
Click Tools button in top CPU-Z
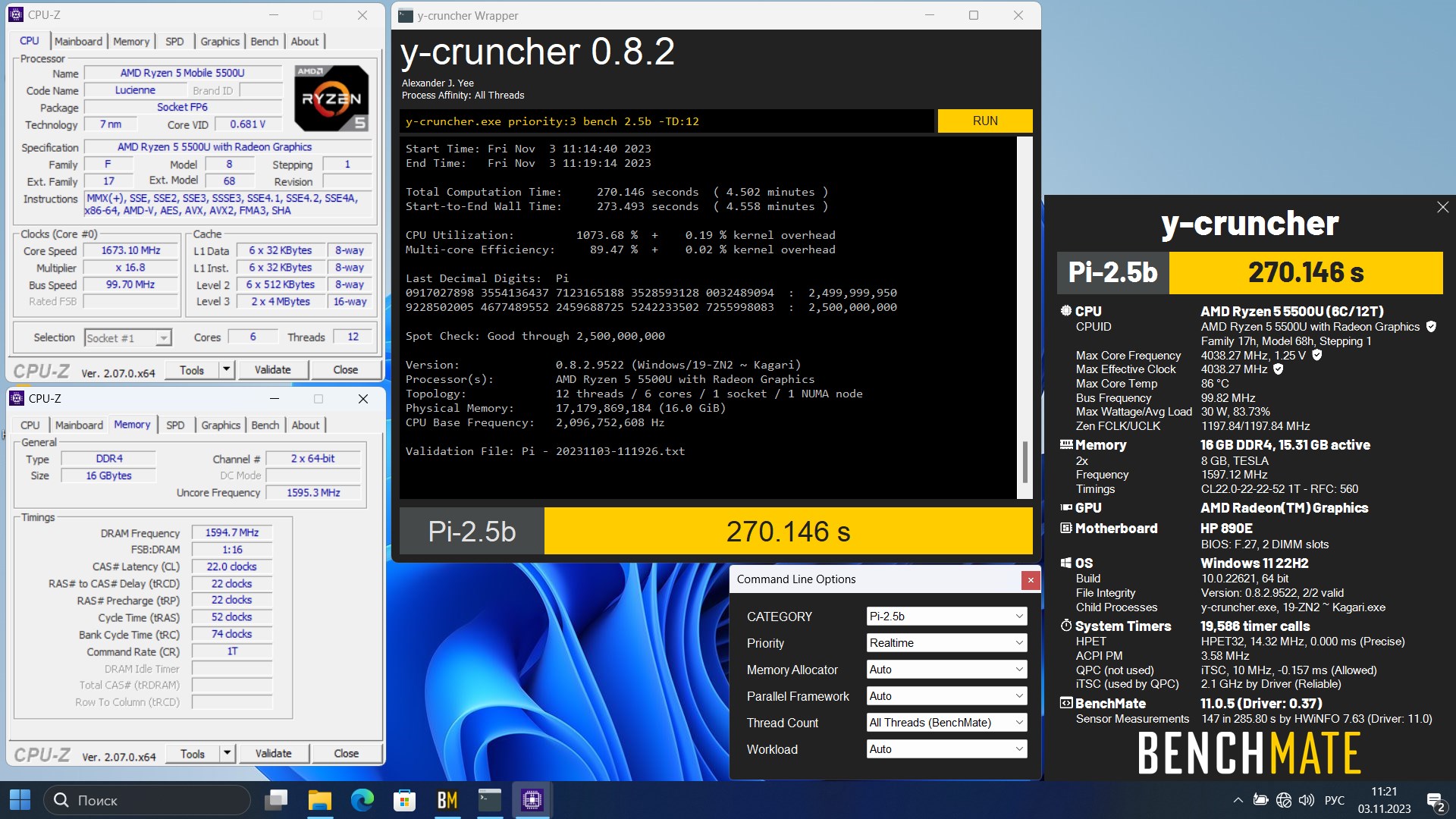[192, 370]
